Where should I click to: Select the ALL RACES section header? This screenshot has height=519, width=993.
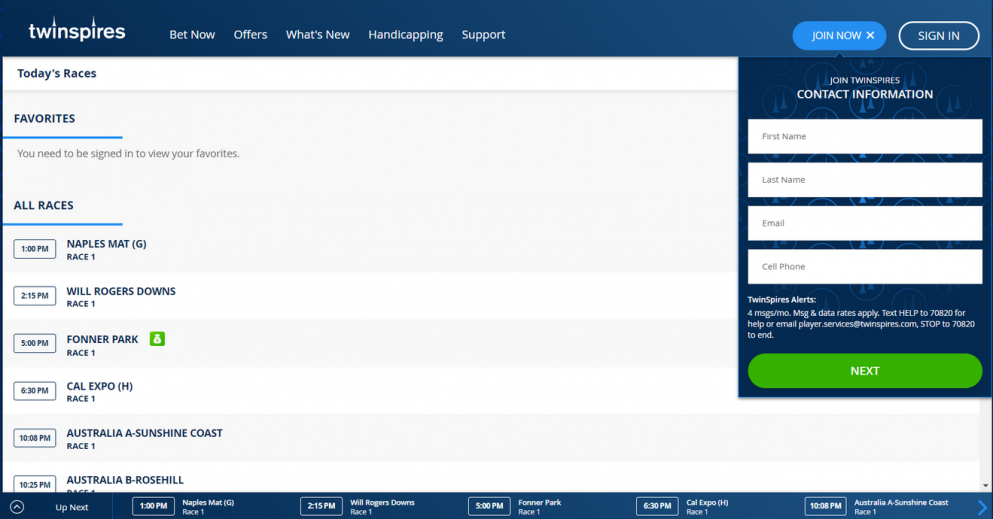pos(44,205)
